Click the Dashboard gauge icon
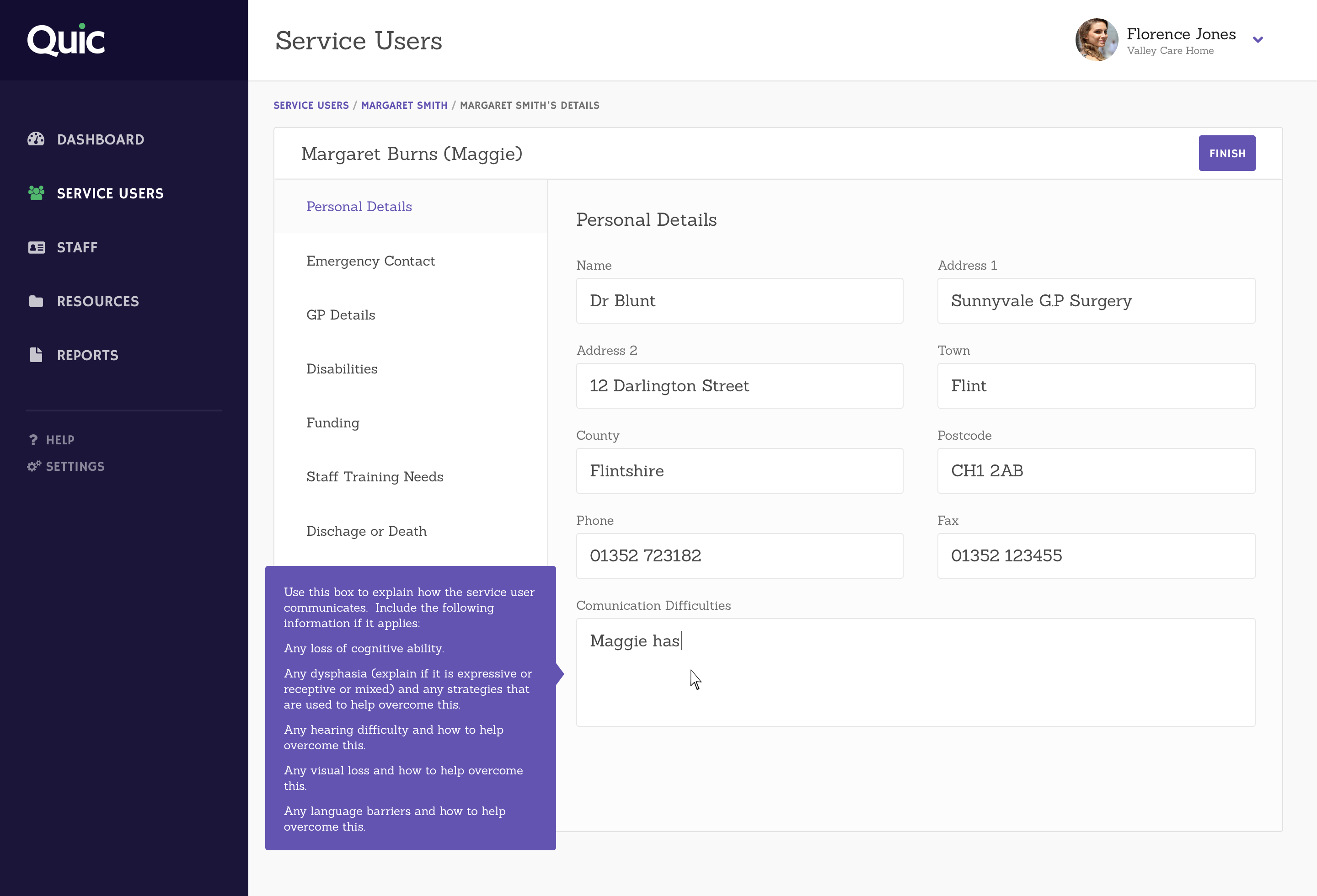The height and width of the screenshot is (896, 1317). [36, 139]
